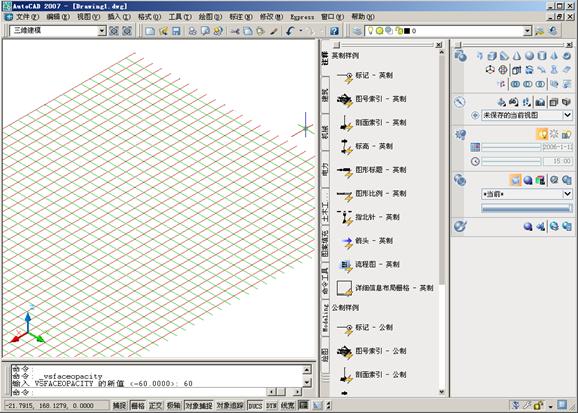Toggle 线宽 lineweight display

288,406
